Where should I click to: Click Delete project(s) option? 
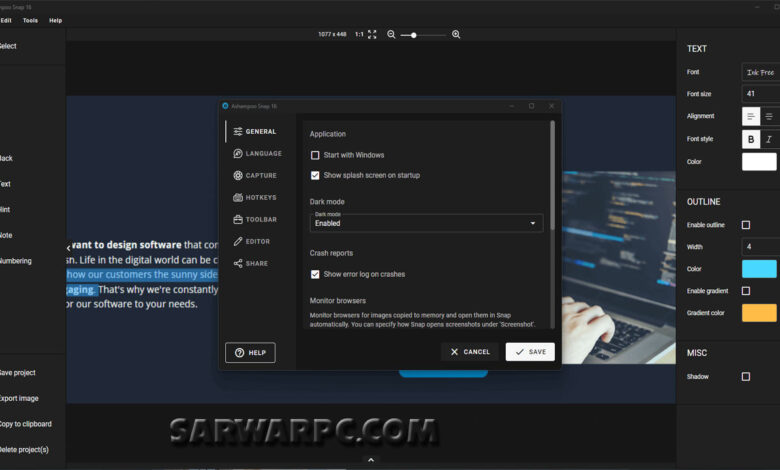24,450
